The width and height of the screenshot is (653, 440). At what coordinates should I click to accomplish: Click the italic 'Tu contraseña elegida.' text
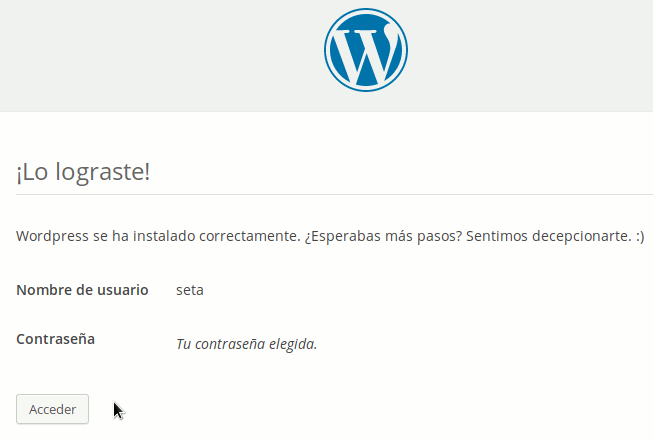(x=247, y=344)
